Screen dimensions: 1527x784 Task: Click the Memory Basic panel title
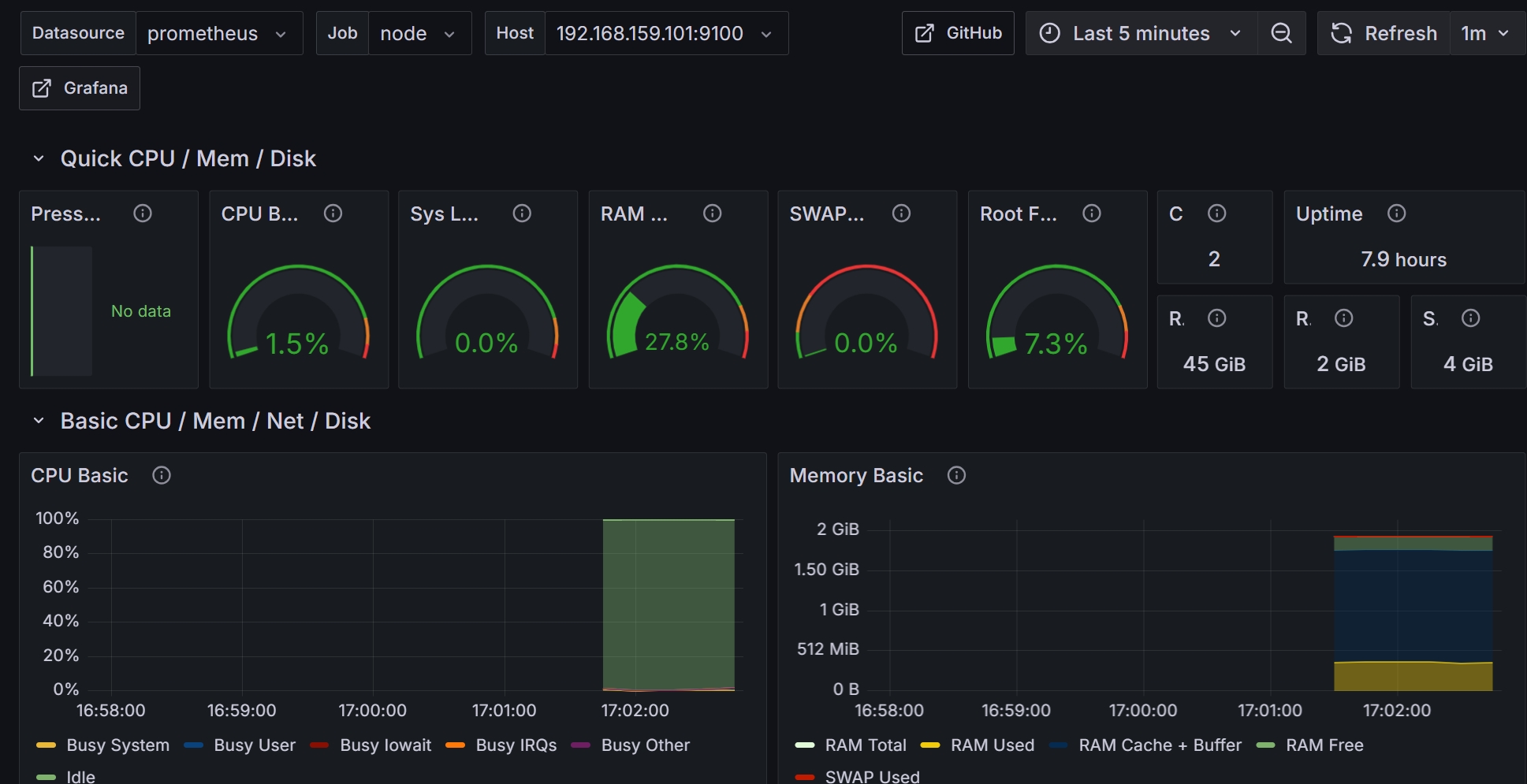(856, 476)
